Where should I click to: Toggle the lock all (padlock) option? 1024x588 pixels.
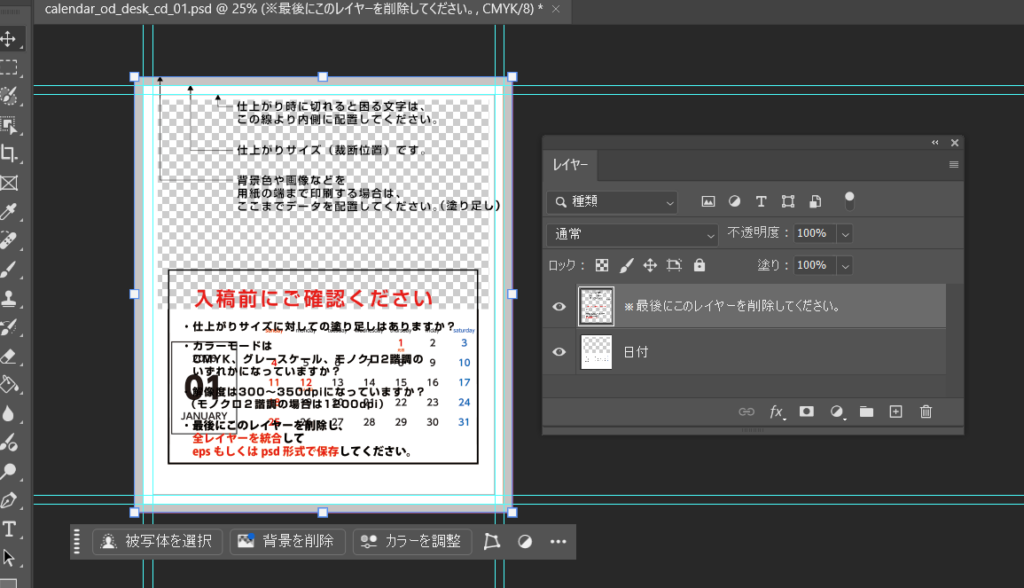pos(699,266)
